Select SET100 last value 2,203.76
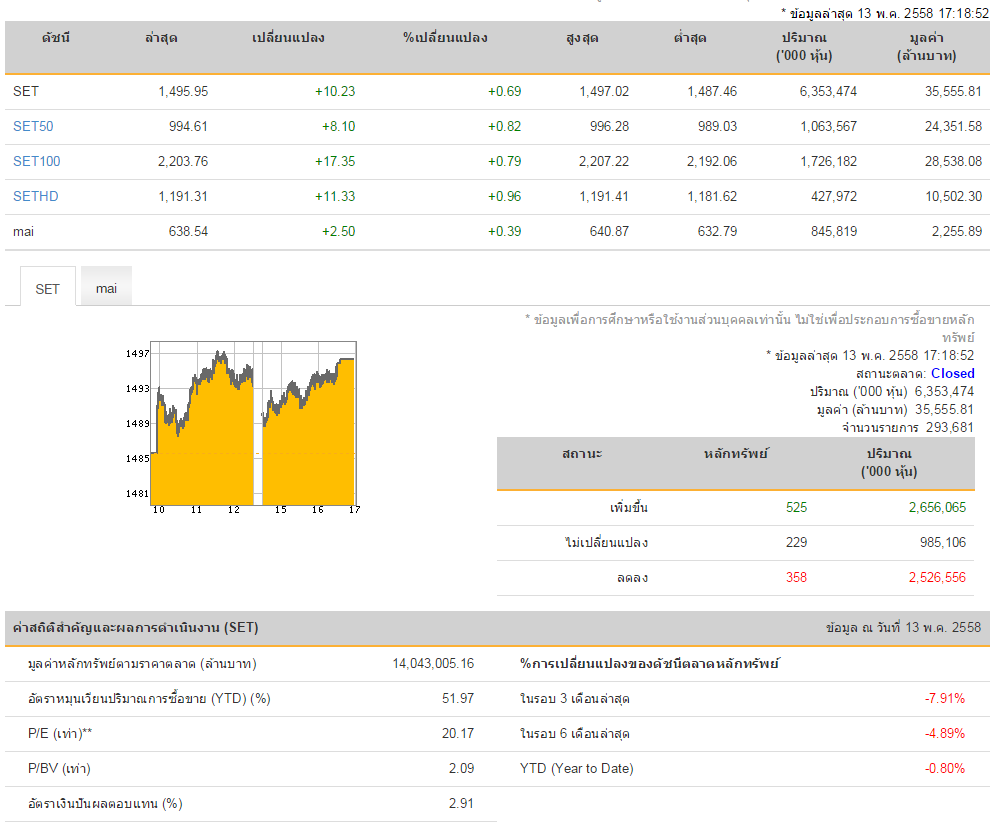 pos(183,161)
